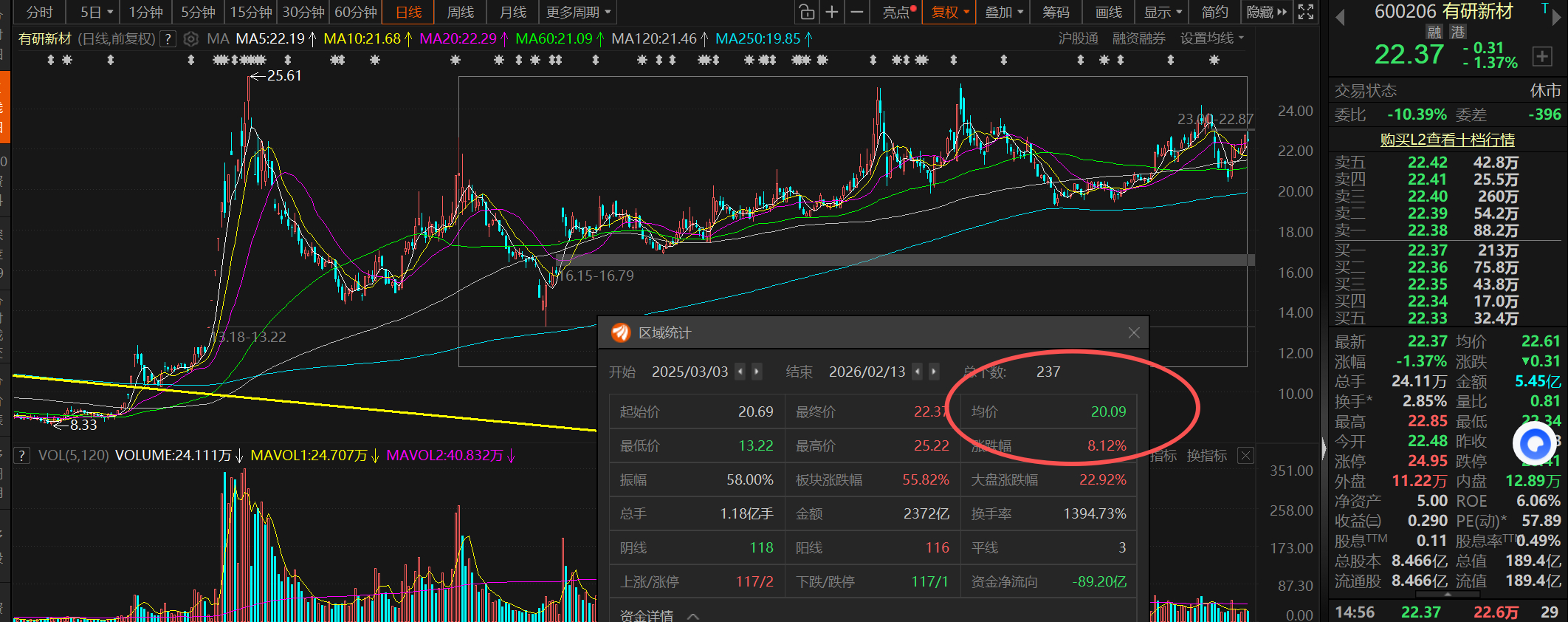Switch to 1分钟 period tab
The width and height of the screenshot is (1568, 622).
pos(145,12)
